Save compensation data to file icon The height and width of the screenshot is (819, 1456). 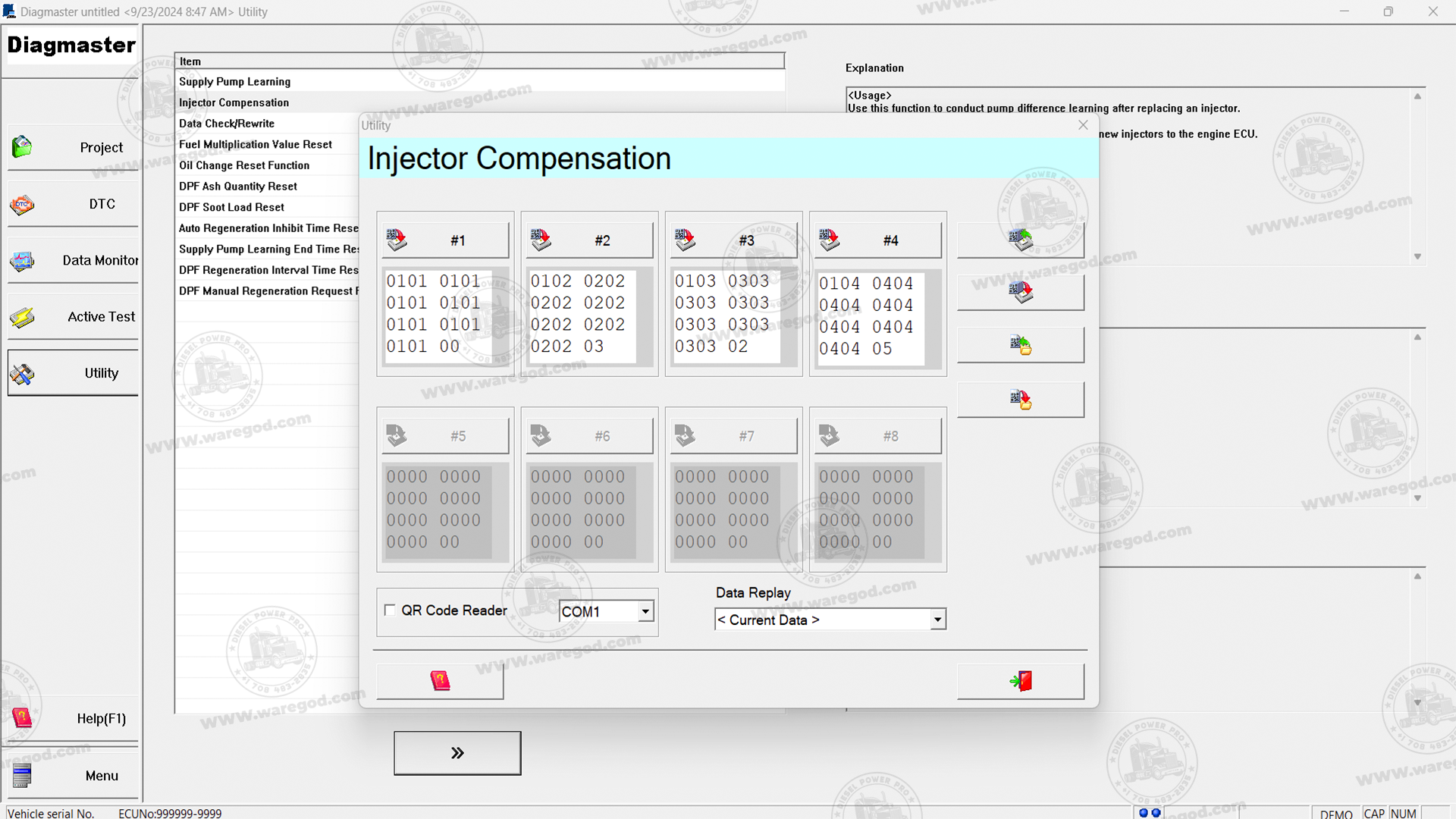coord(1020,399)
